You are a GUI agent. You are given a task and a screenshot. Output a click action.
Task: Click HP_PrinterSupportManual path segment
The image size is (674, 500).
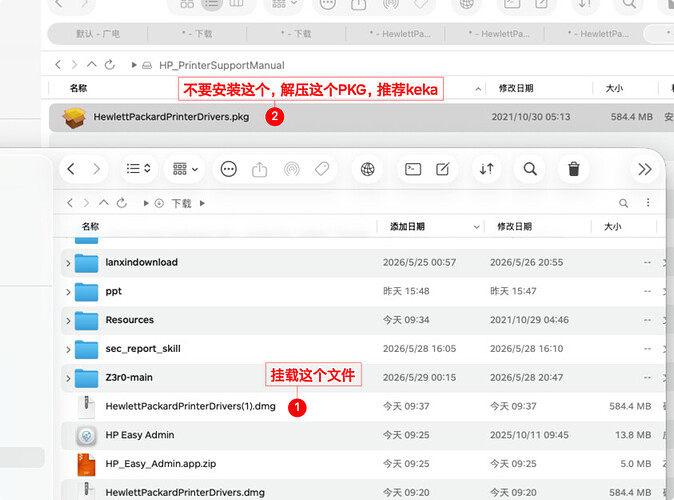point(221,65)
